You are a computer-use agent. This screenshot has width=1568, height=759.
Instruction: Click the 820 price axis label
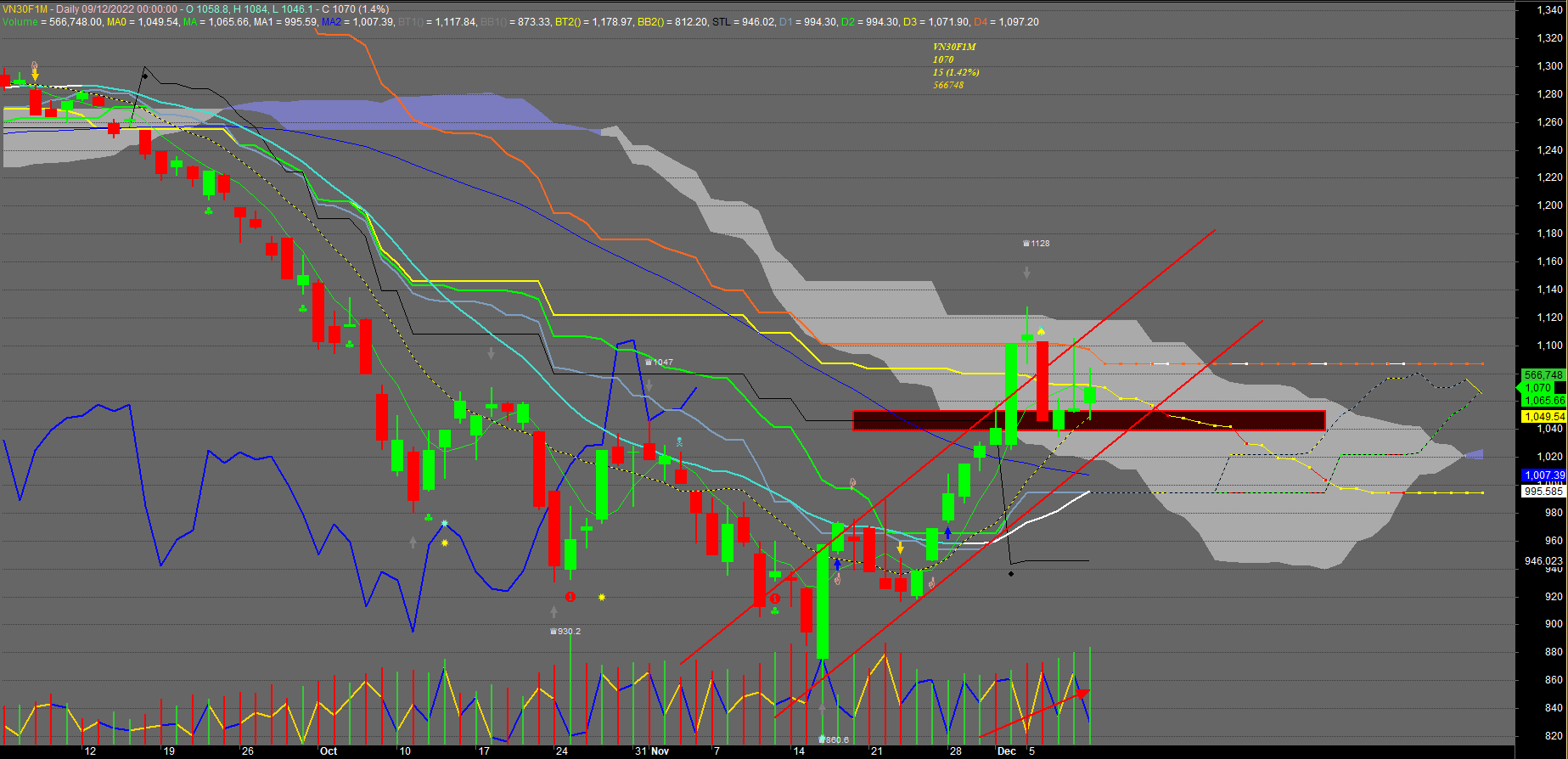(1554, 736)
